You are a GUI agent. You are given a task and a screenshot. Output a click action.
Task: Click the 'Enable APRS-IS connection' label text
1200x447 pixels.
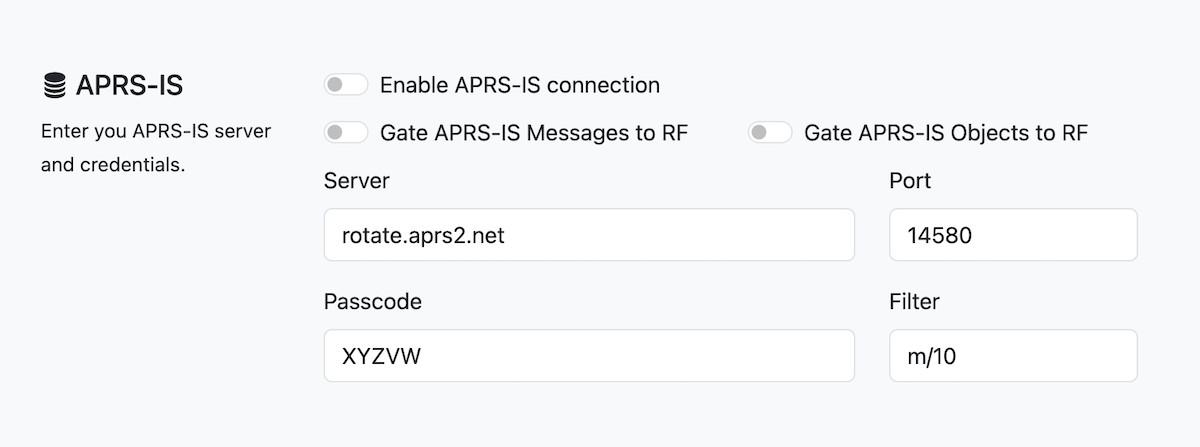[519, 85]
